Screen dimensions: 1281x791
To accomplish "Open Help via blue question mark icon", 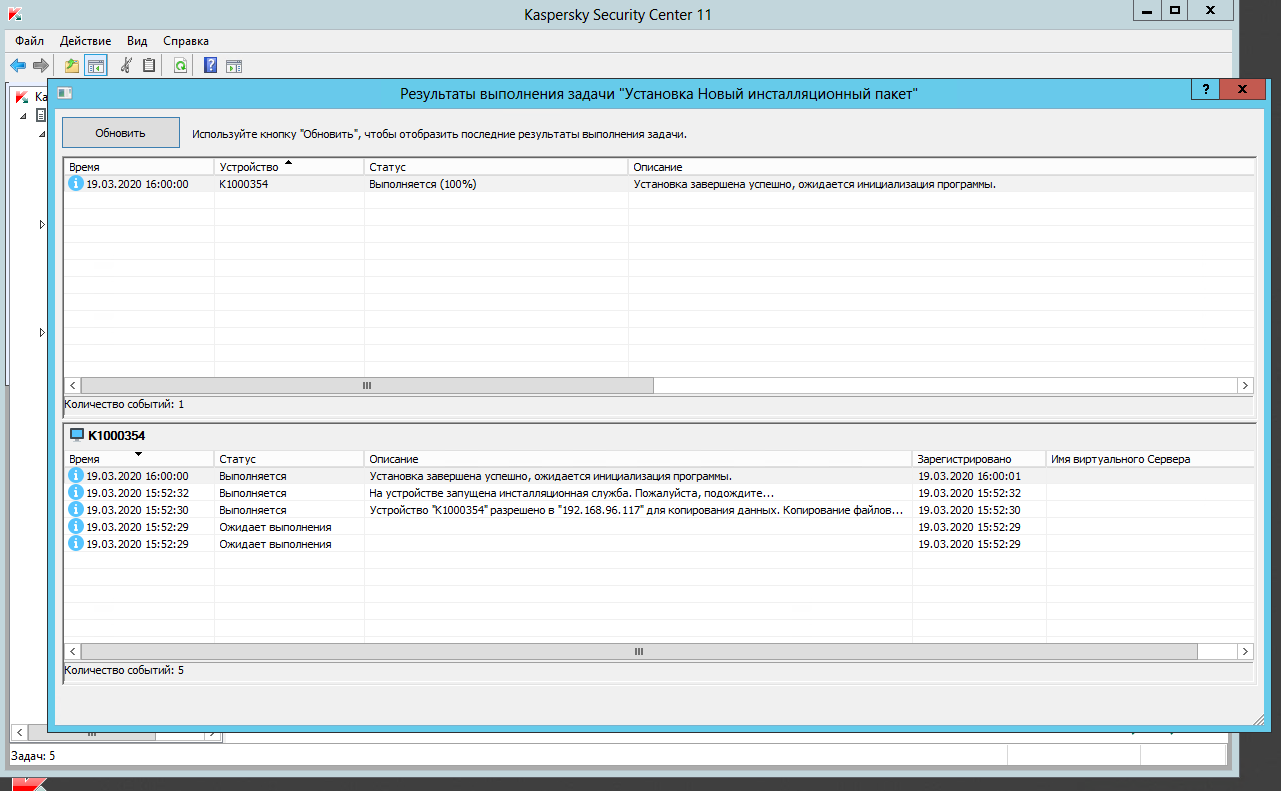I will coord(210,66).
